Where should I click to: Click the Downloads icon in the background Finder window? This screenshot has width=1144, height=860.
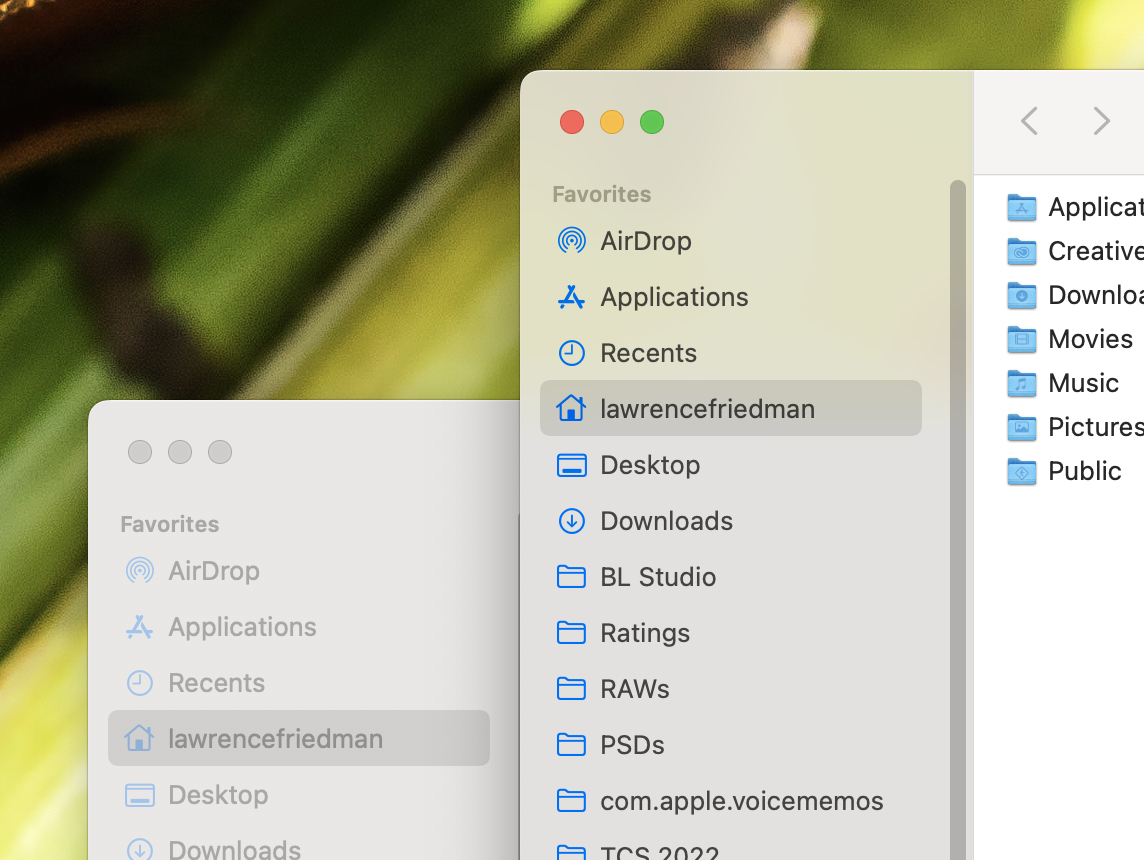tap(139, 849)
